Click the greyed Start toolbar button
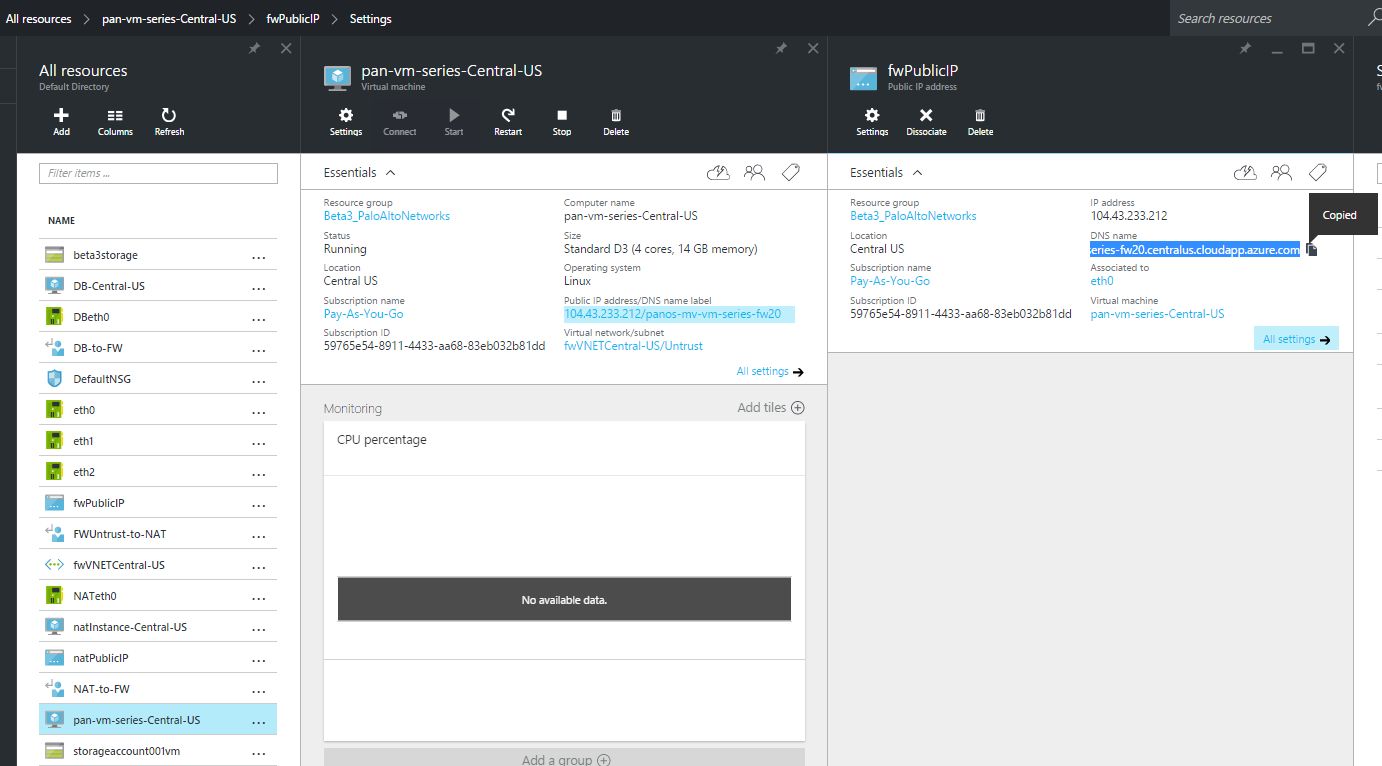1382x766 pixels. coord(454,122)
